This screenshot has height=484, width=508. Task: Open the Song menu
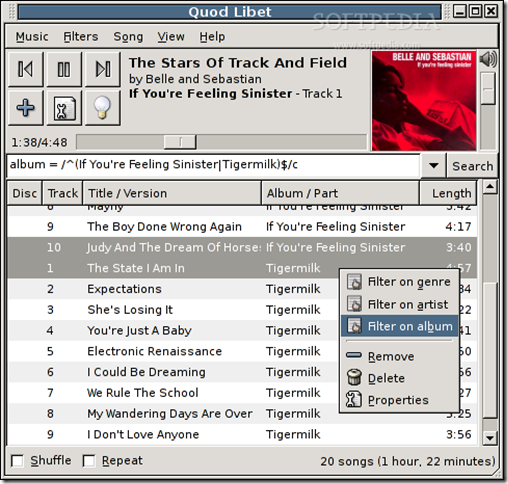(128, 36)
